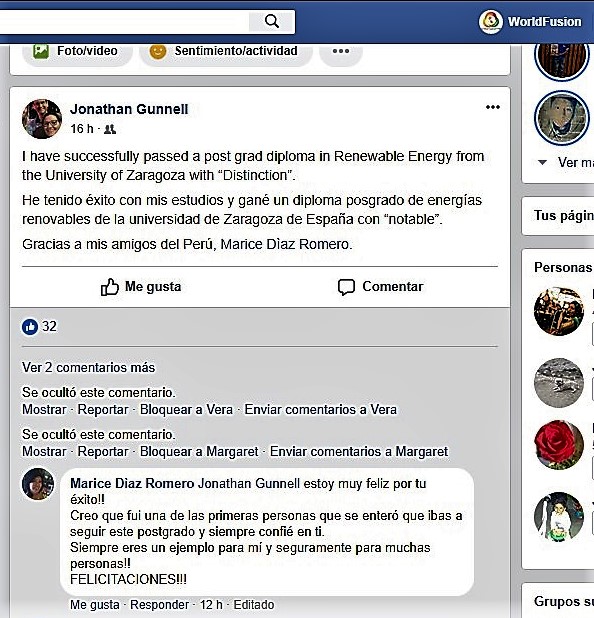Click Bloquear a Vera
Viewport: 594px width, 618px height.
point(186,410)
